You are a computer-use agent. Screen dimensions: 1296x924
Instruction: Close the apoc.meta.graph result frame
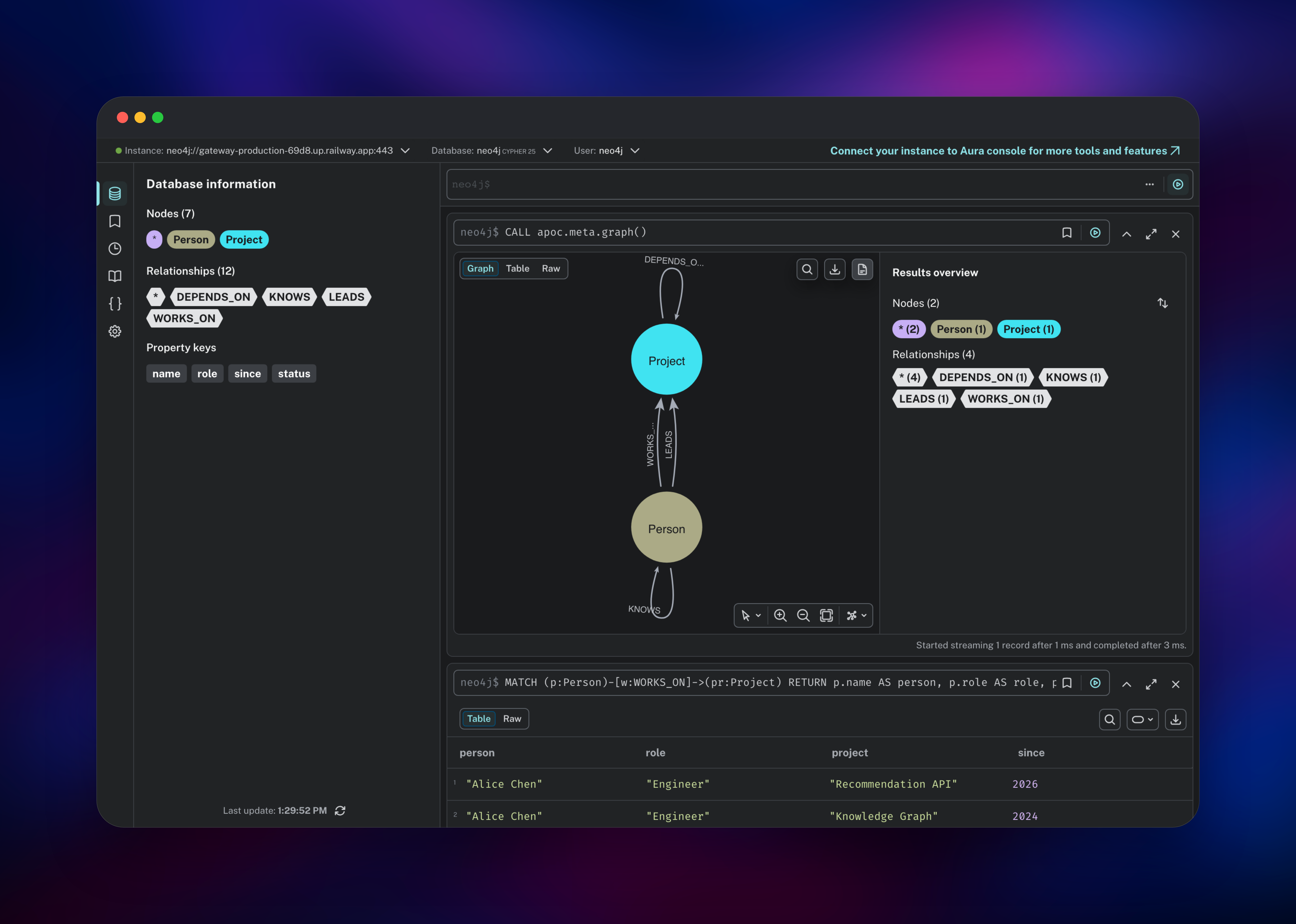[x=1175, y=234]
